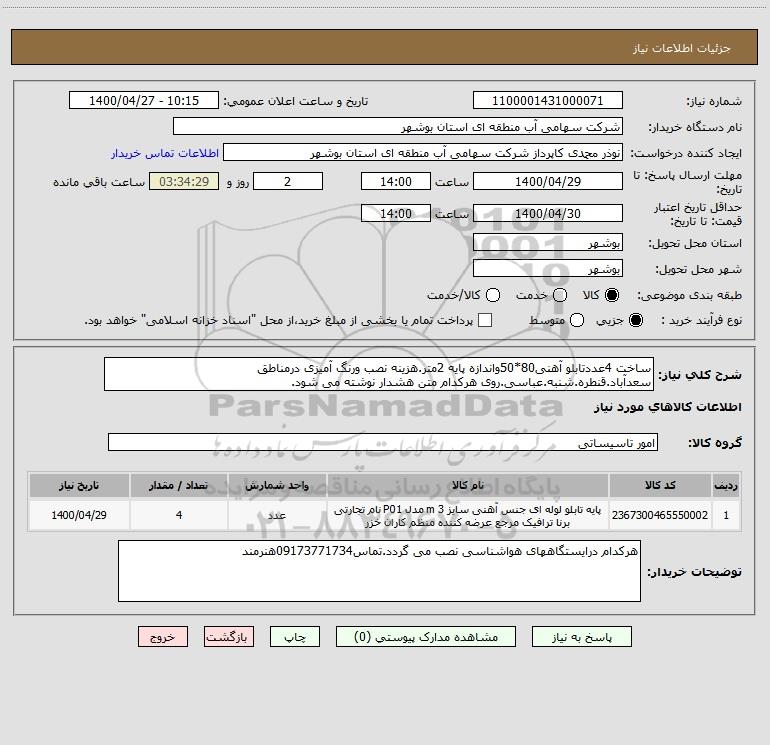Viewport: 770px width, 745px height.
Task: Click the نام دستگاه خریدار field
Action: pos(398,127)
